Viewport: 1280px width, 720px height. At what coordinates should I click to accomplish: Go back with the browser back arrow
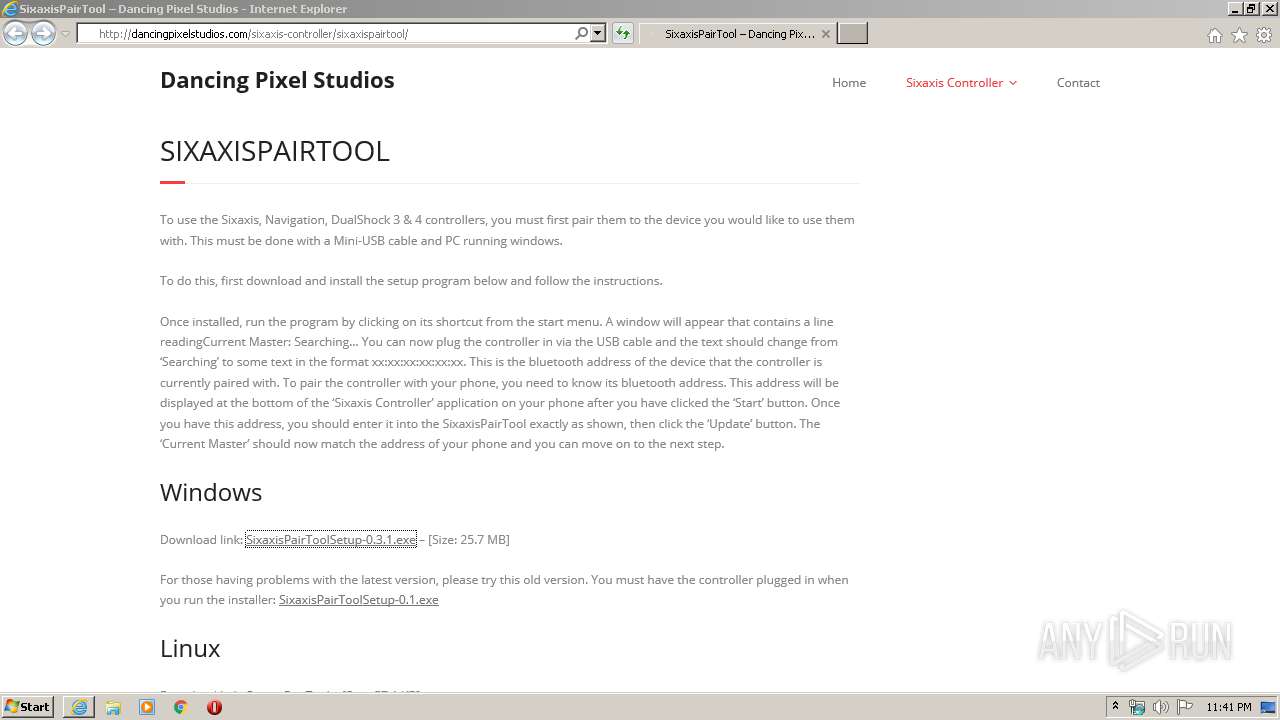(x=15, y=33)
